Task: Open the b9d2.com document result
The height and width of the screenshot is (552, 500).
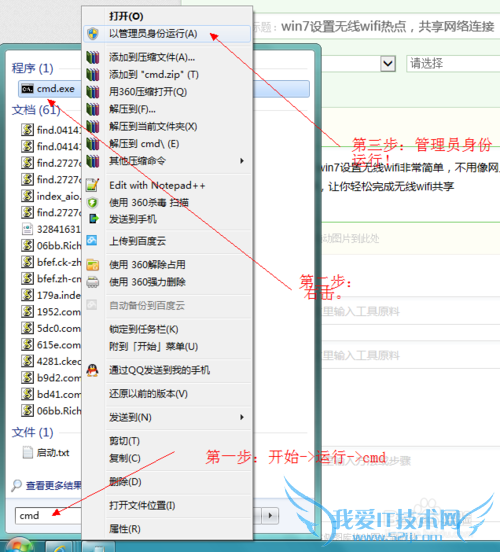Action: point(51,378)
